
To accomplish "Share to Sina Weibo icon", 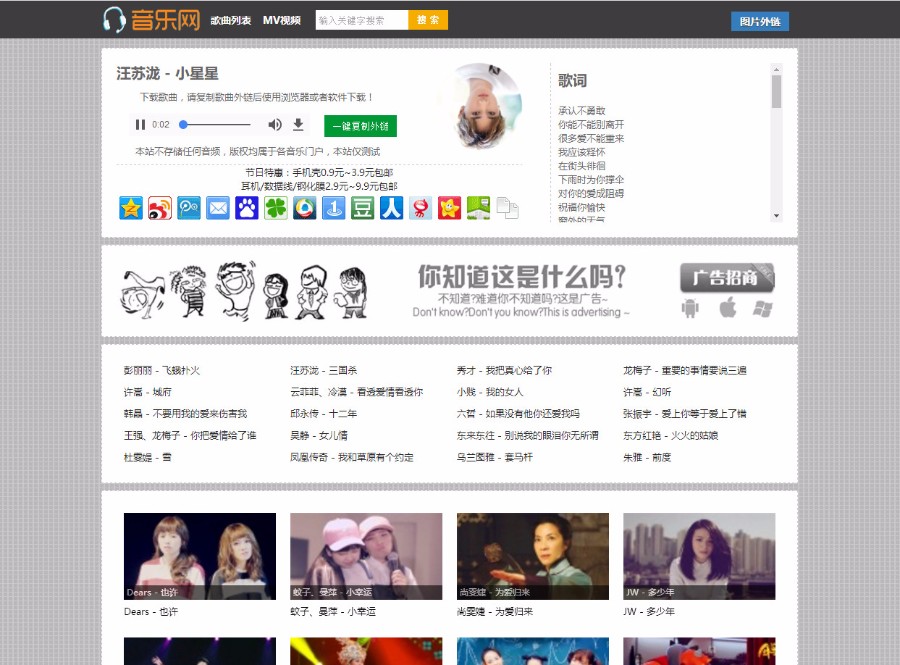I will (160, 208).
